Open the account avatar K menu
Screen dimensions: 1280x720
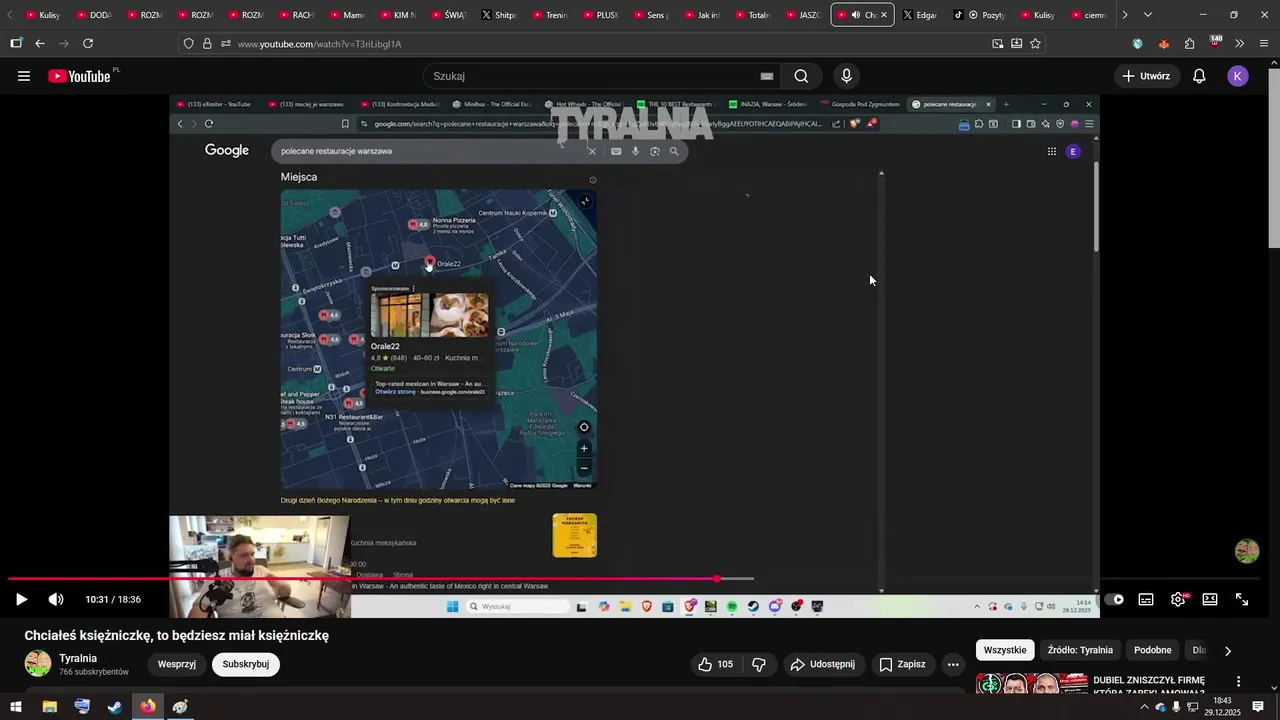[x=1238, y=76]
